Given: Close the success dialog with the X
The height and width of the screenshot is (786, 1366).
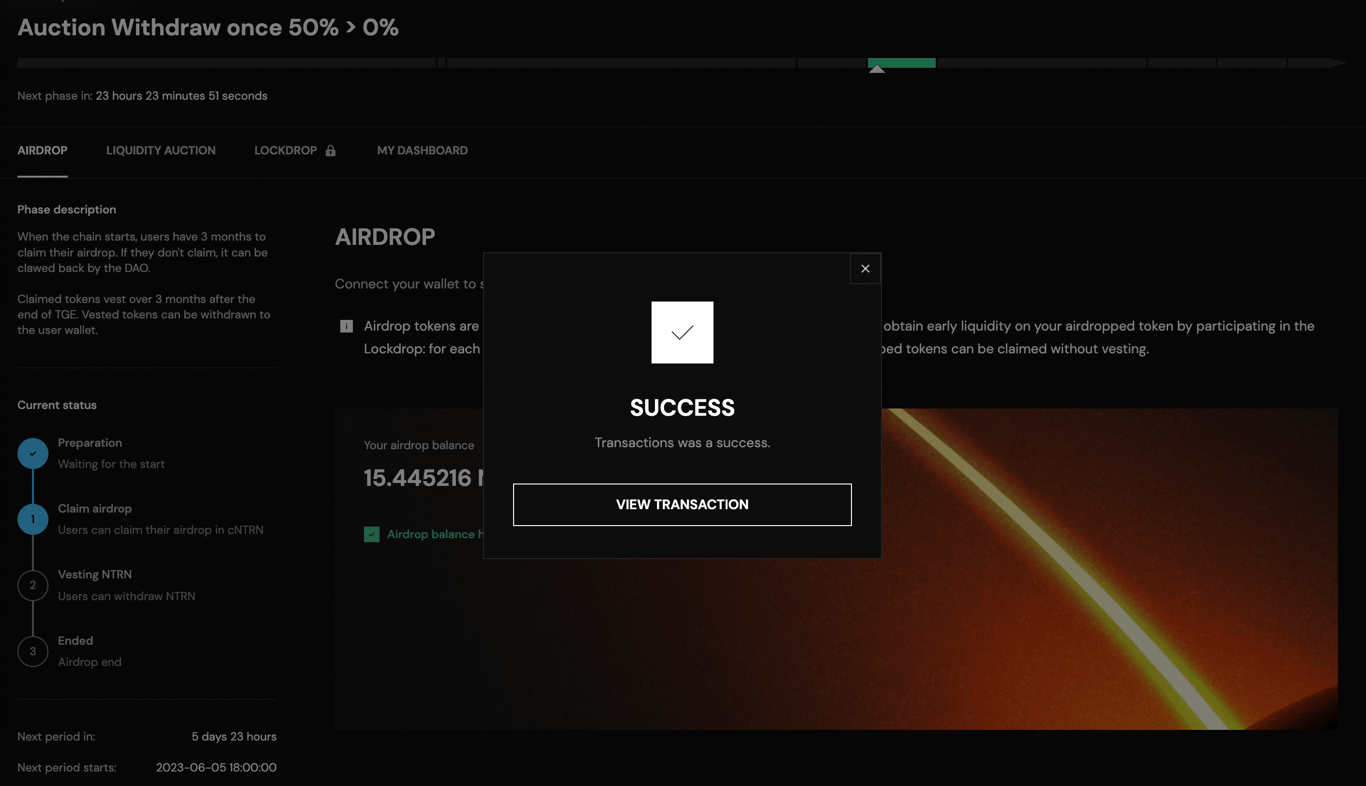Looking at the screenshot, I should [x=865, y=268].
